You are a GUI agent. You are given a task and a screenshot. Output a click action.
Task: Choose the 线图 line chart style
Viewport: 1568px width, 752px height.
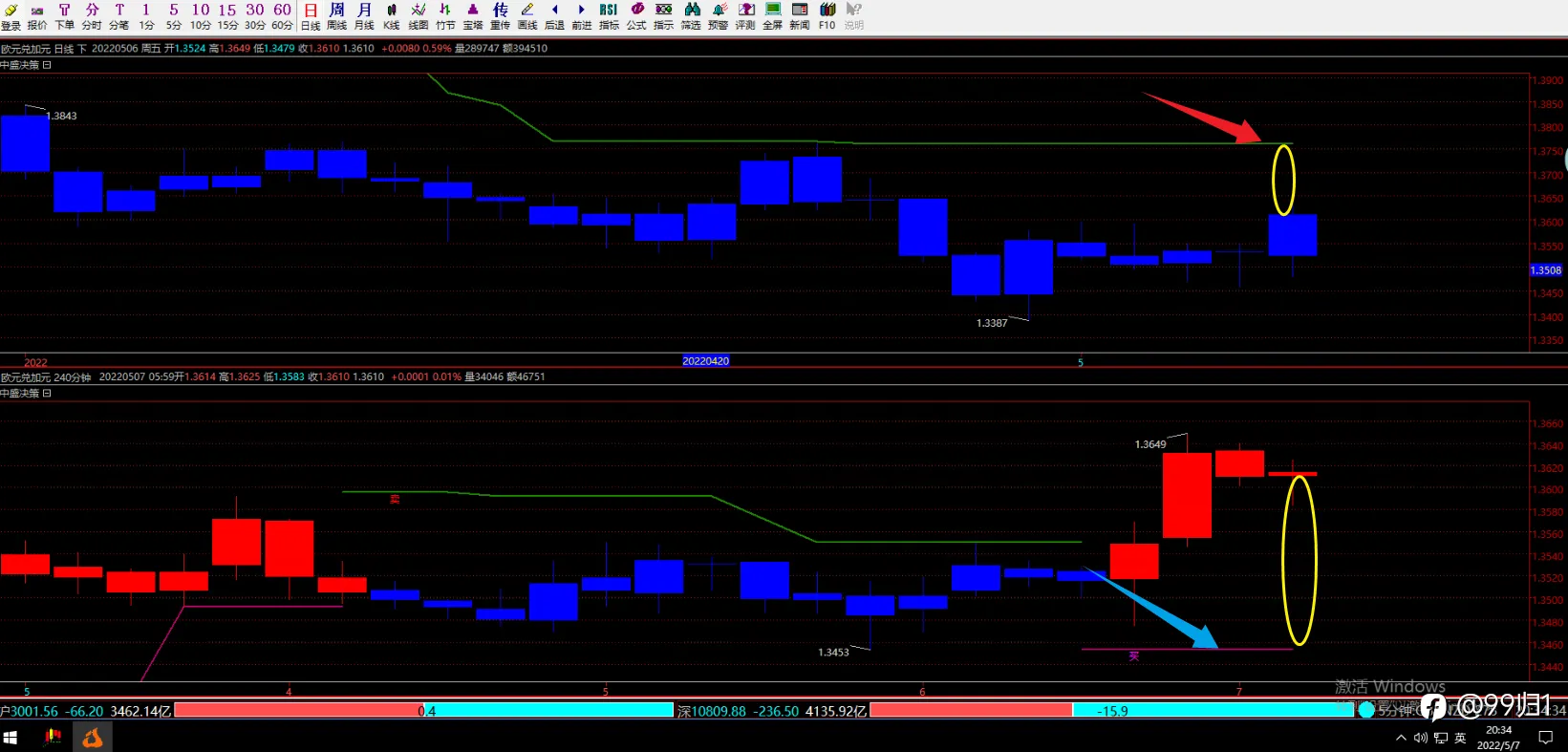coord(419,16)
